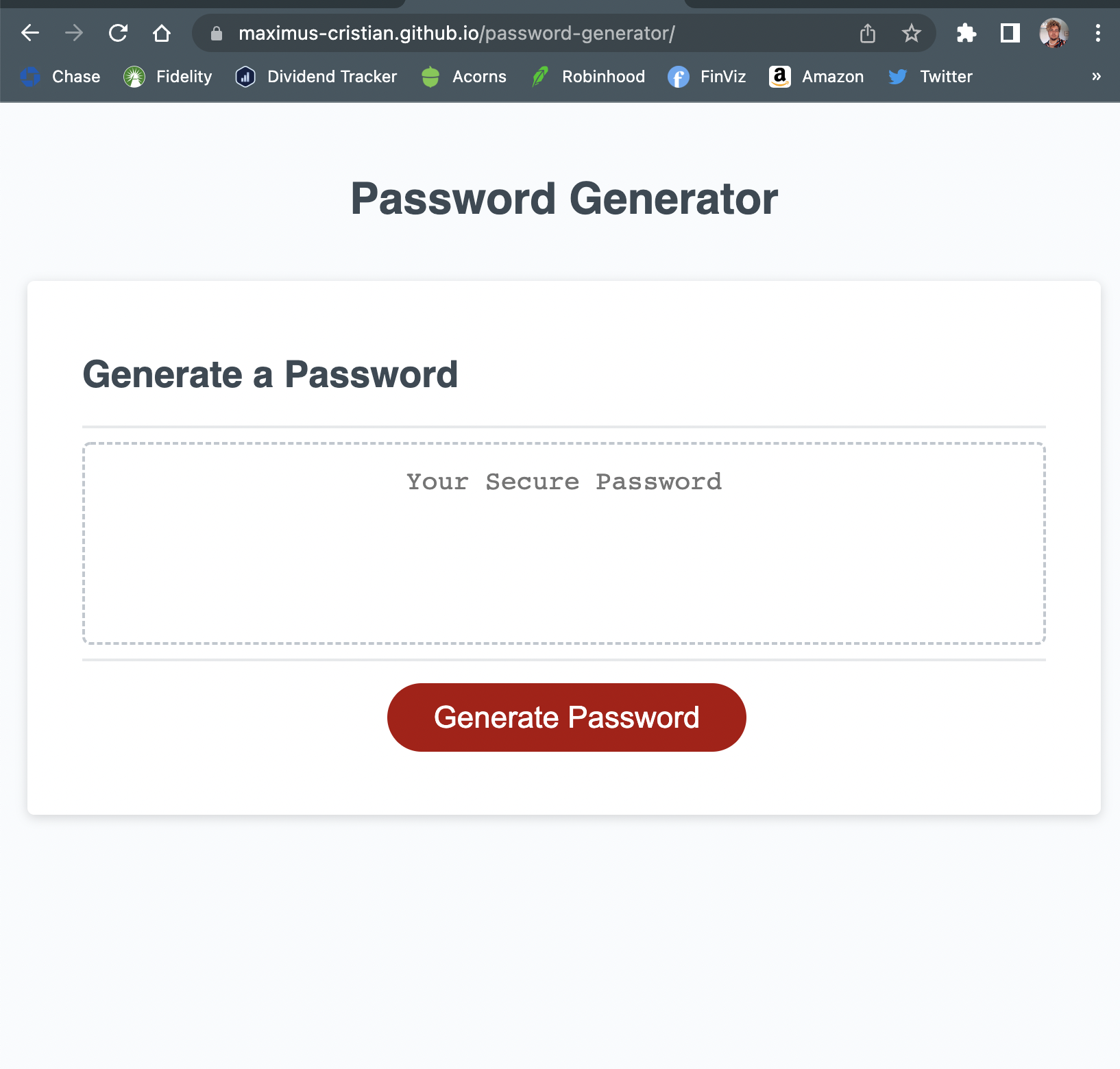
Task: Open the Dividend Tracker bookmark icon
Action: (245, 77)
